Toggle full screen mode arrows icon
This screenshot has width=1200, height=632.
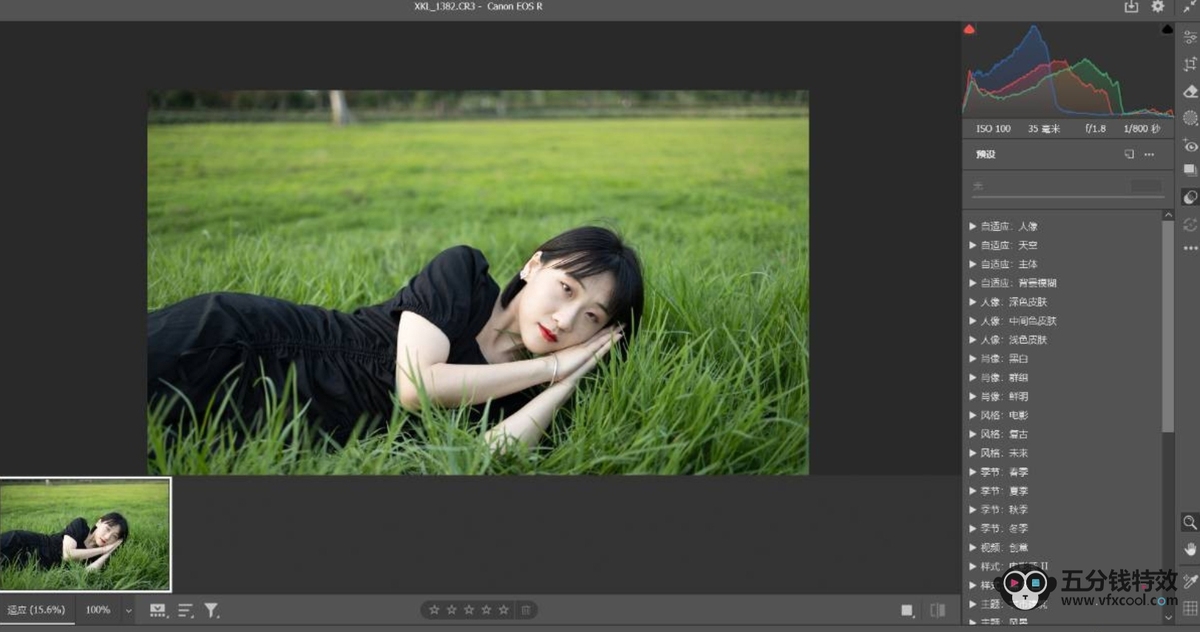[x=1189, y=6]
